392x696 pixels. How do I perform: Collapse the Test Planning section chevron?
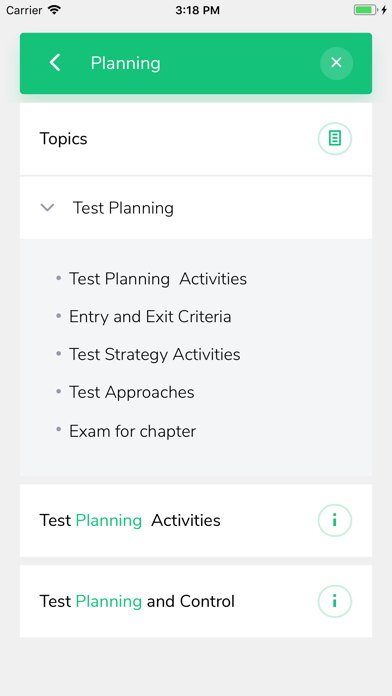click(x=48, y=207)
